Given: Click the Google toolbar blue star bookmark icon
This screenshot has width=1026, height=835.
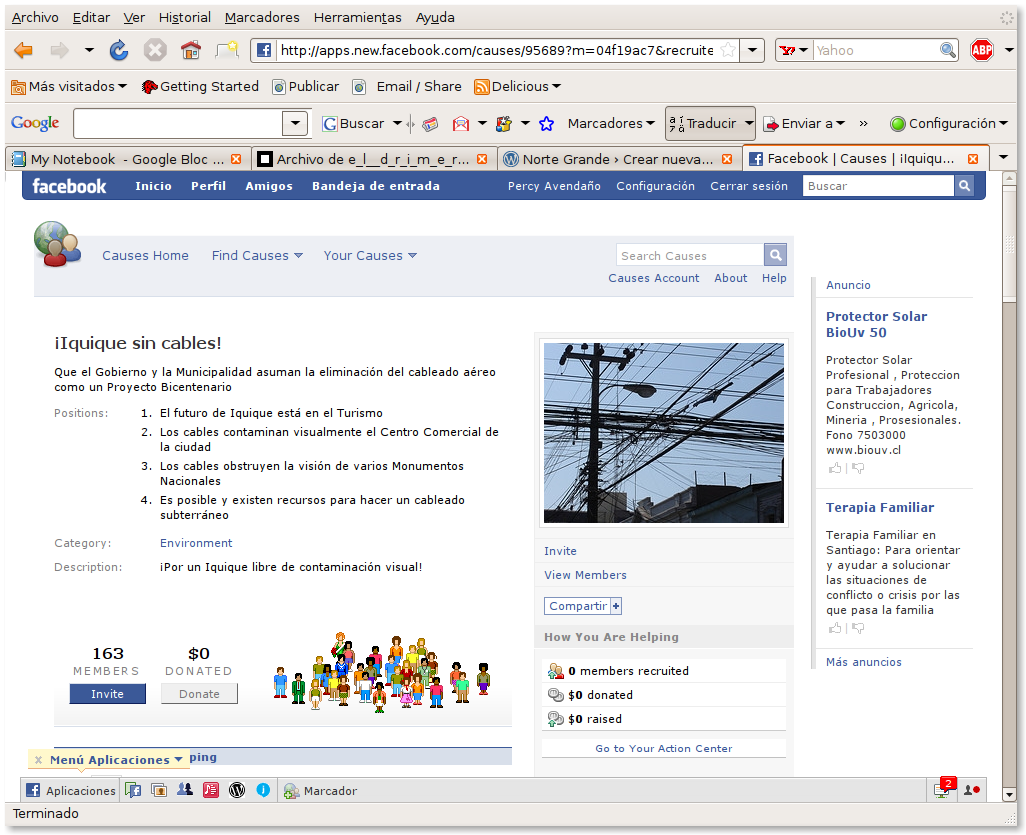Looking at the screenshot, I should [546, 124].
